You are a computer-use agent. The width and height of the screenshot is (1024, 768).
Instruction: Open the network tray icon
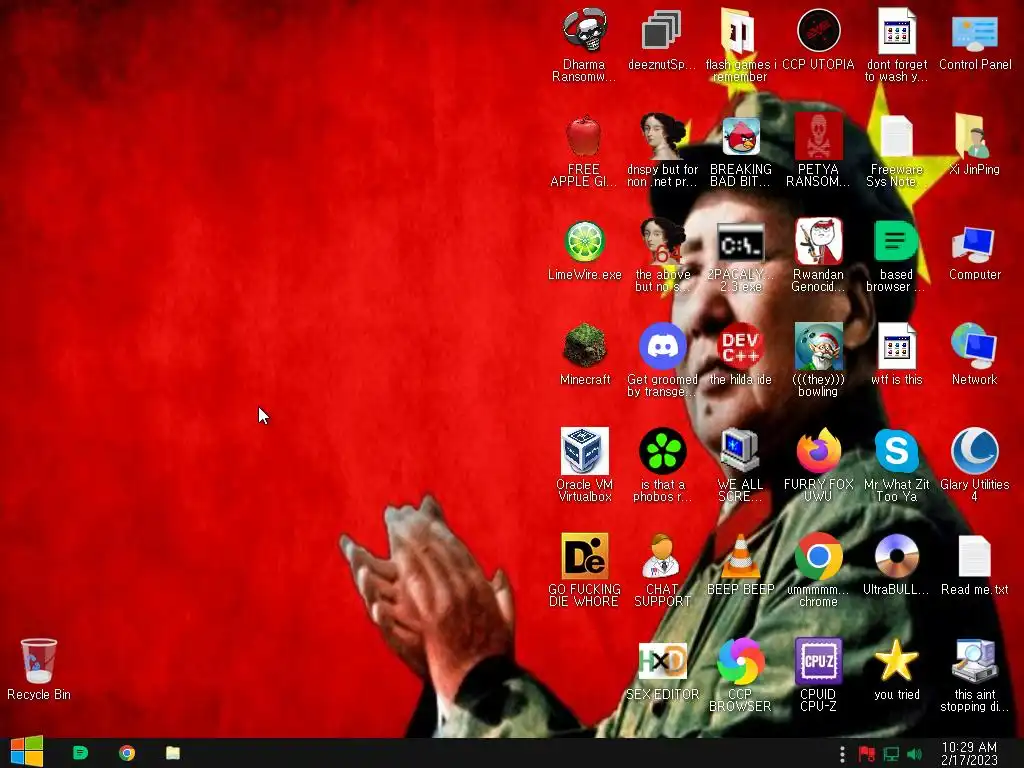pos(891,754)
